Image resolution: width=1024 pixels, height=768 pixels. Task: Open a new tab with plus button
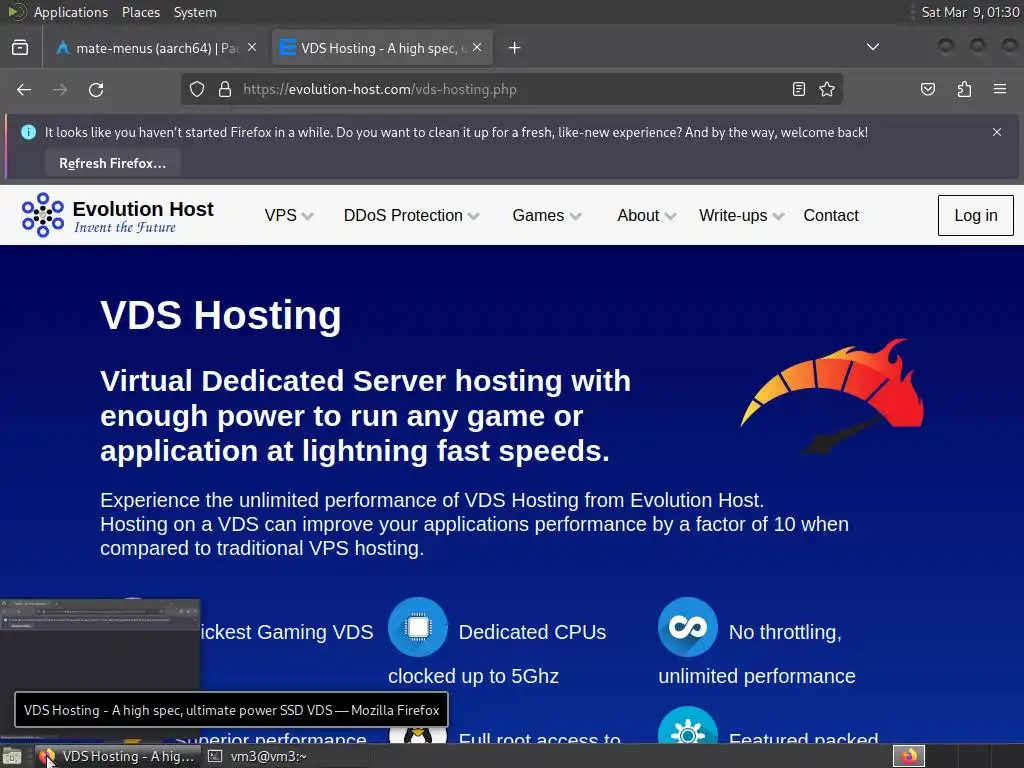click(x=515, y=48)
